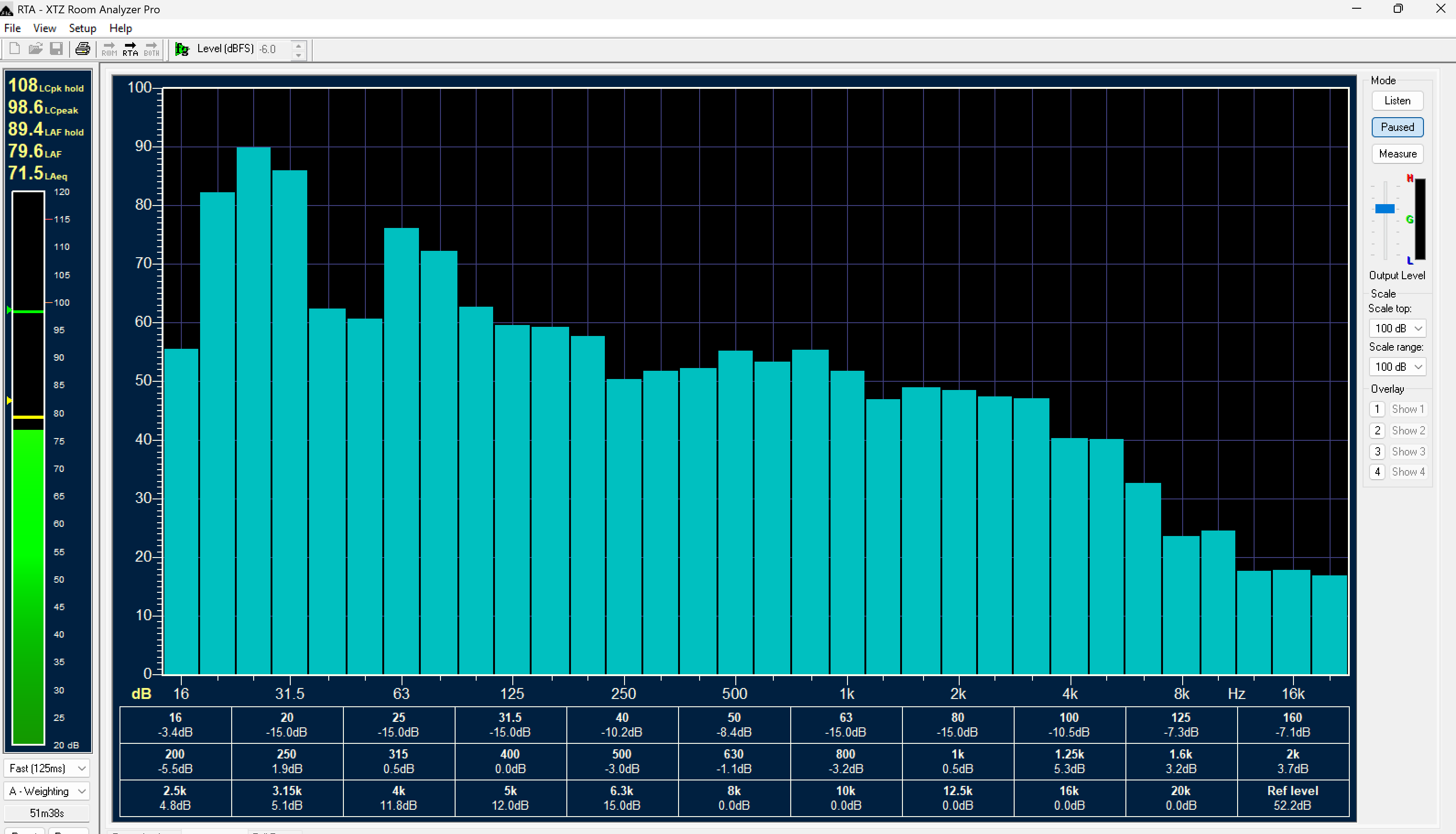1456x834 pixels.
Task: Enable Show 3 overlay
Action: (x=1408, y=451)
